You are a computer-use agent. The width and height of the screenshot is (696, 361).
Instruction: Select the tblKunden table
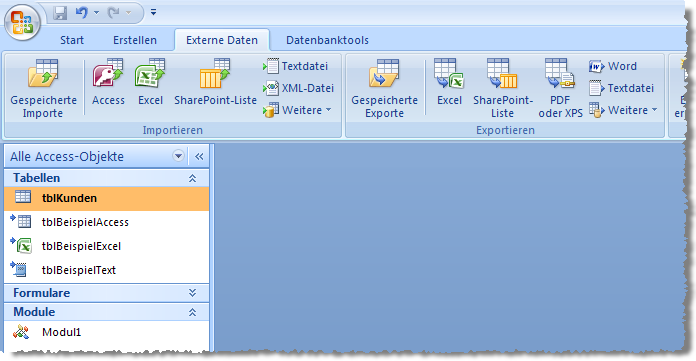pyautogui.click(x=107, y=198)
